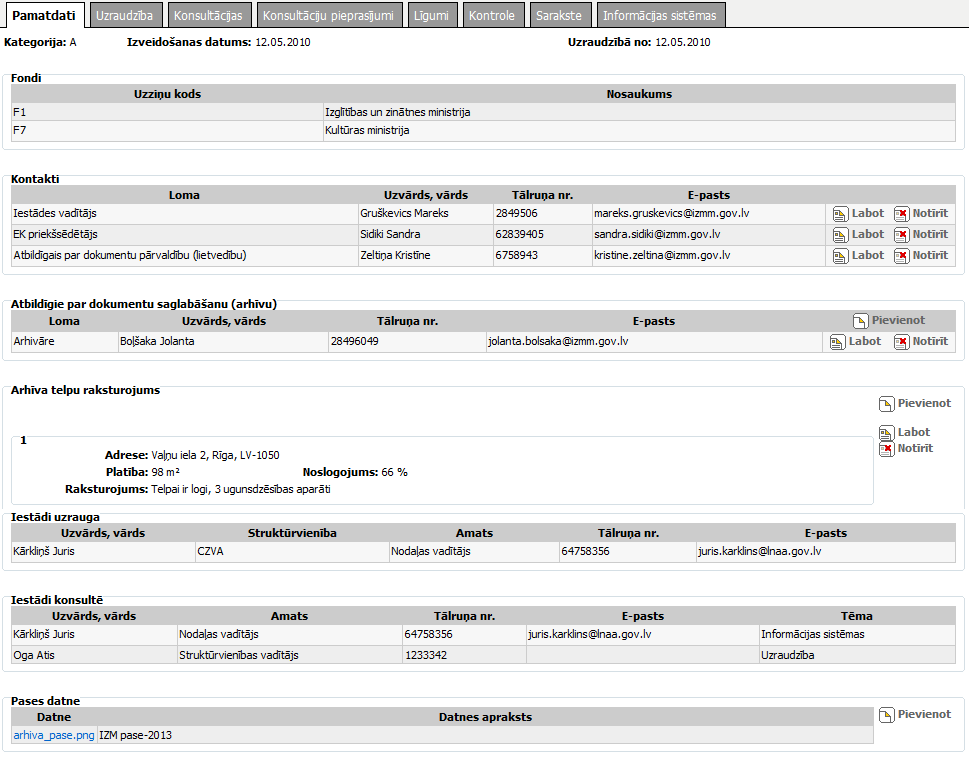
Task: Click Labot for Zeltiņa Kristīne contact
Action: point(867,255)
